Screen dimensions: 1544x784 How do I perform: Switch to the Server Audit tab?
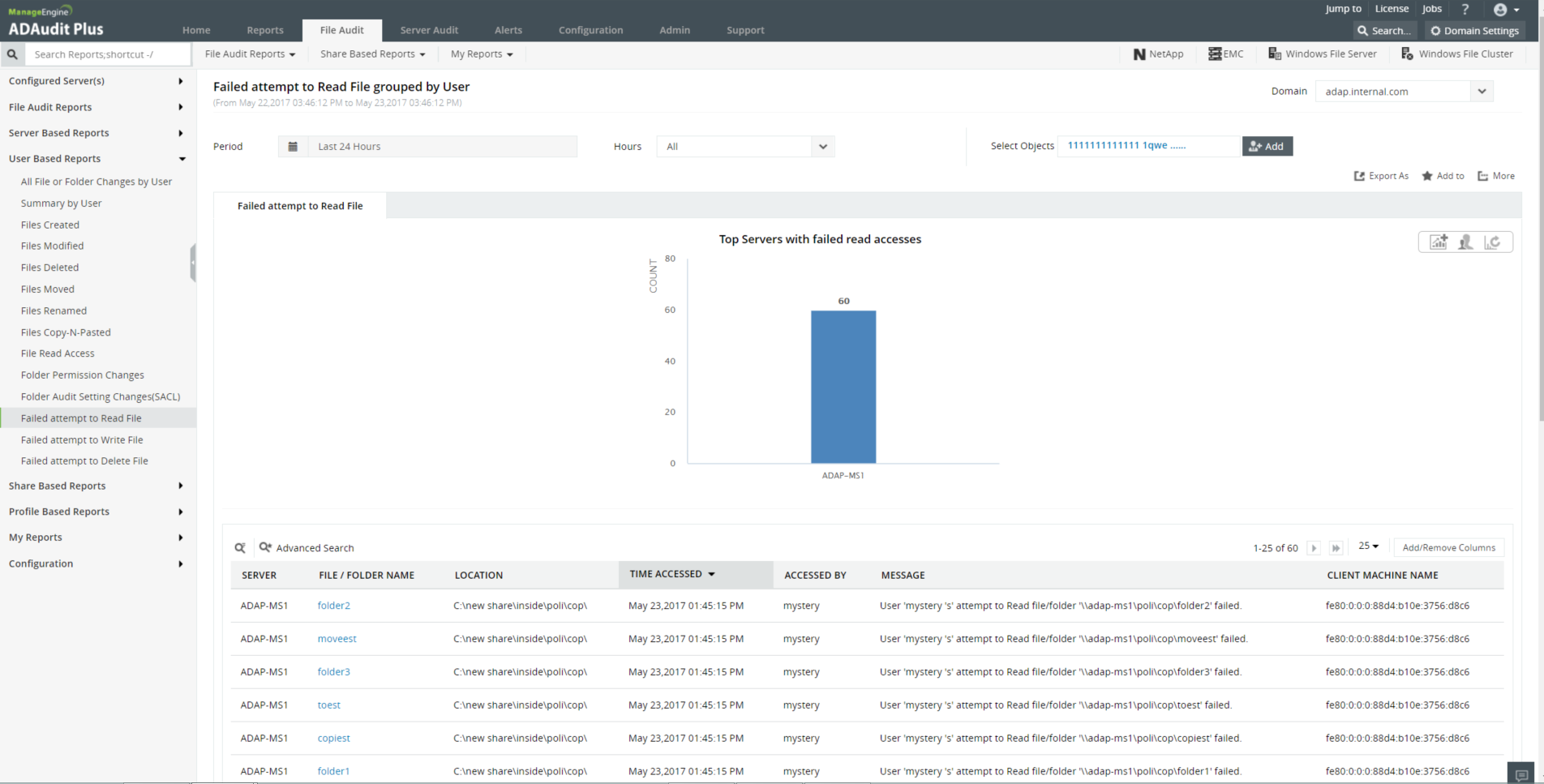(x=429, y=30)
